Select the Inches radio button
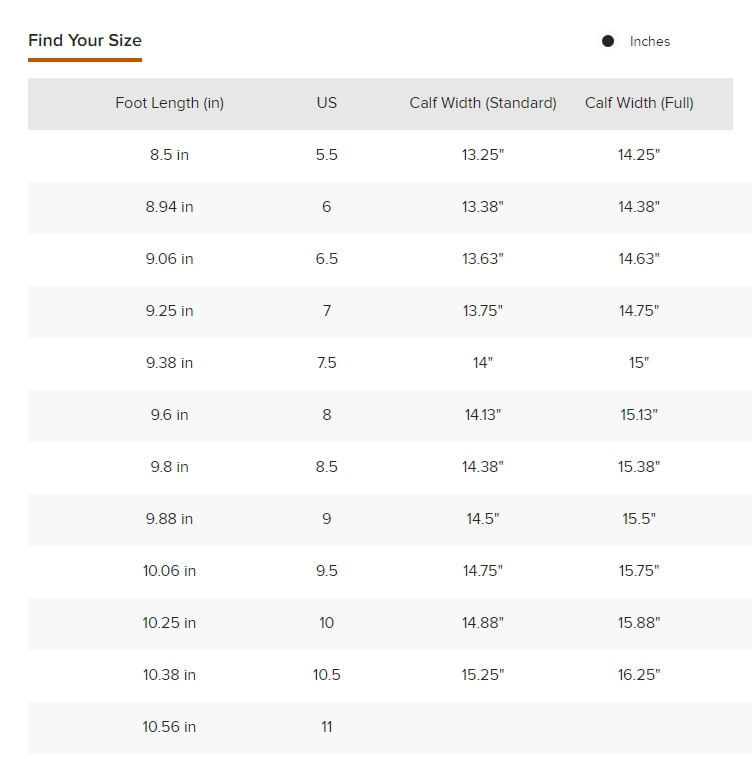 pos(608,41)
